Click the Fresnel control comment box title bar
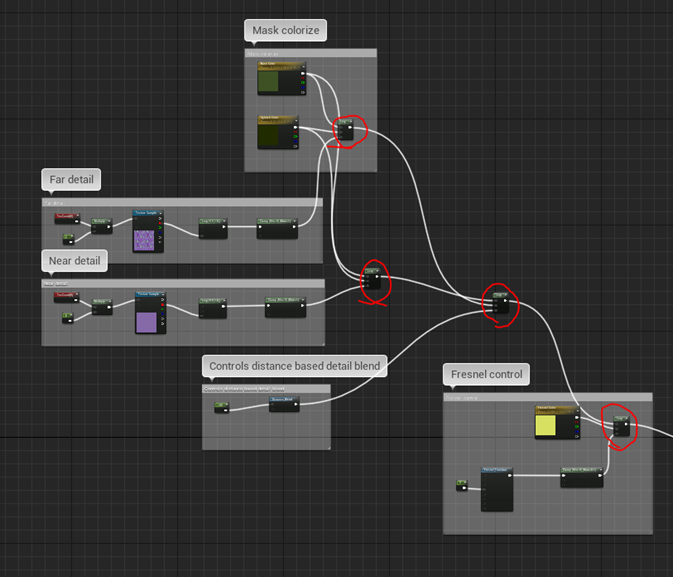The width and height of the screenshot is (673, 577). [548, 398]
